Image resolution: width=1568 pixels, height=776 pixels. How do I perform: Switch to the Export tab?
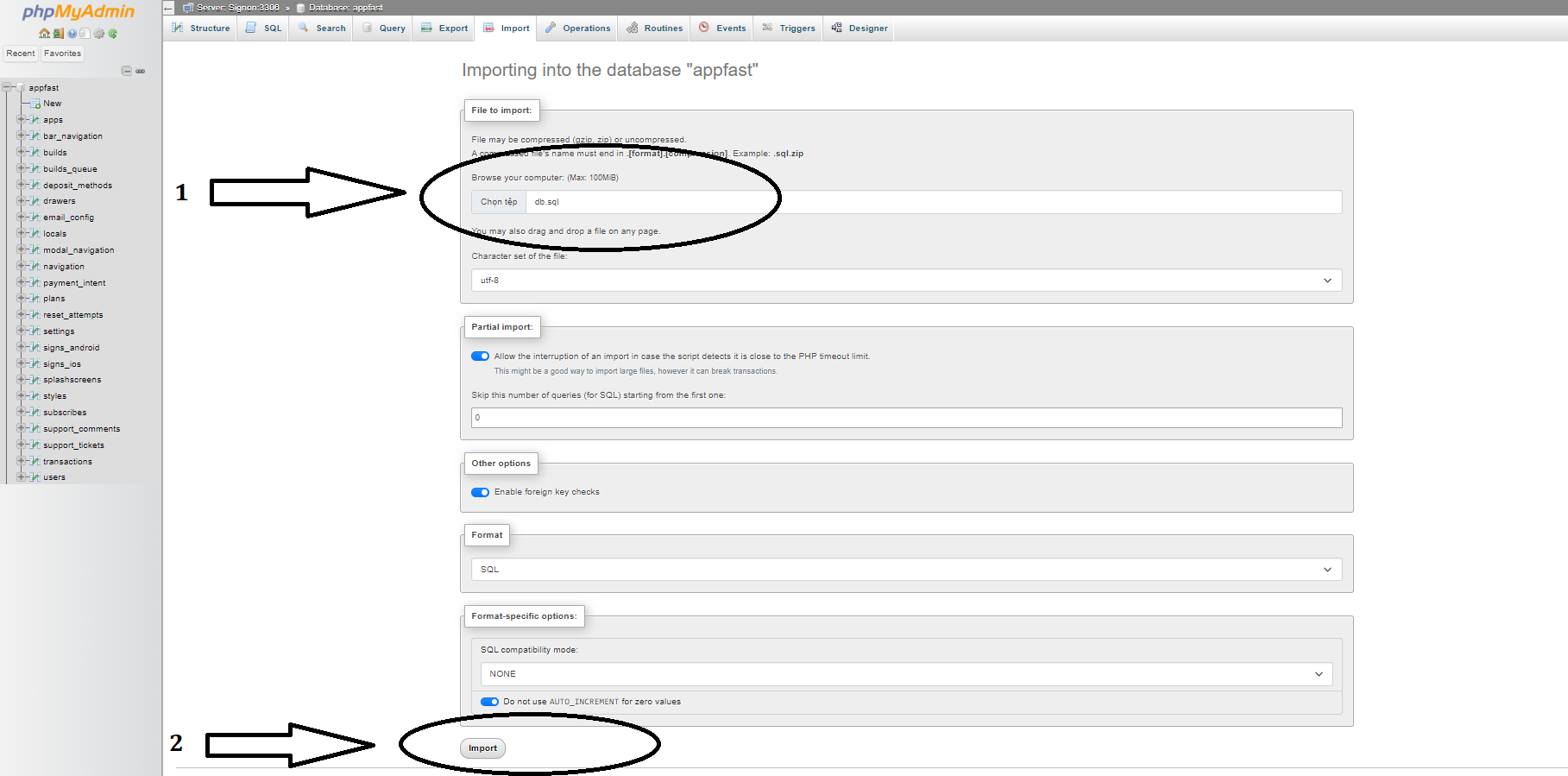pos(444,28)
